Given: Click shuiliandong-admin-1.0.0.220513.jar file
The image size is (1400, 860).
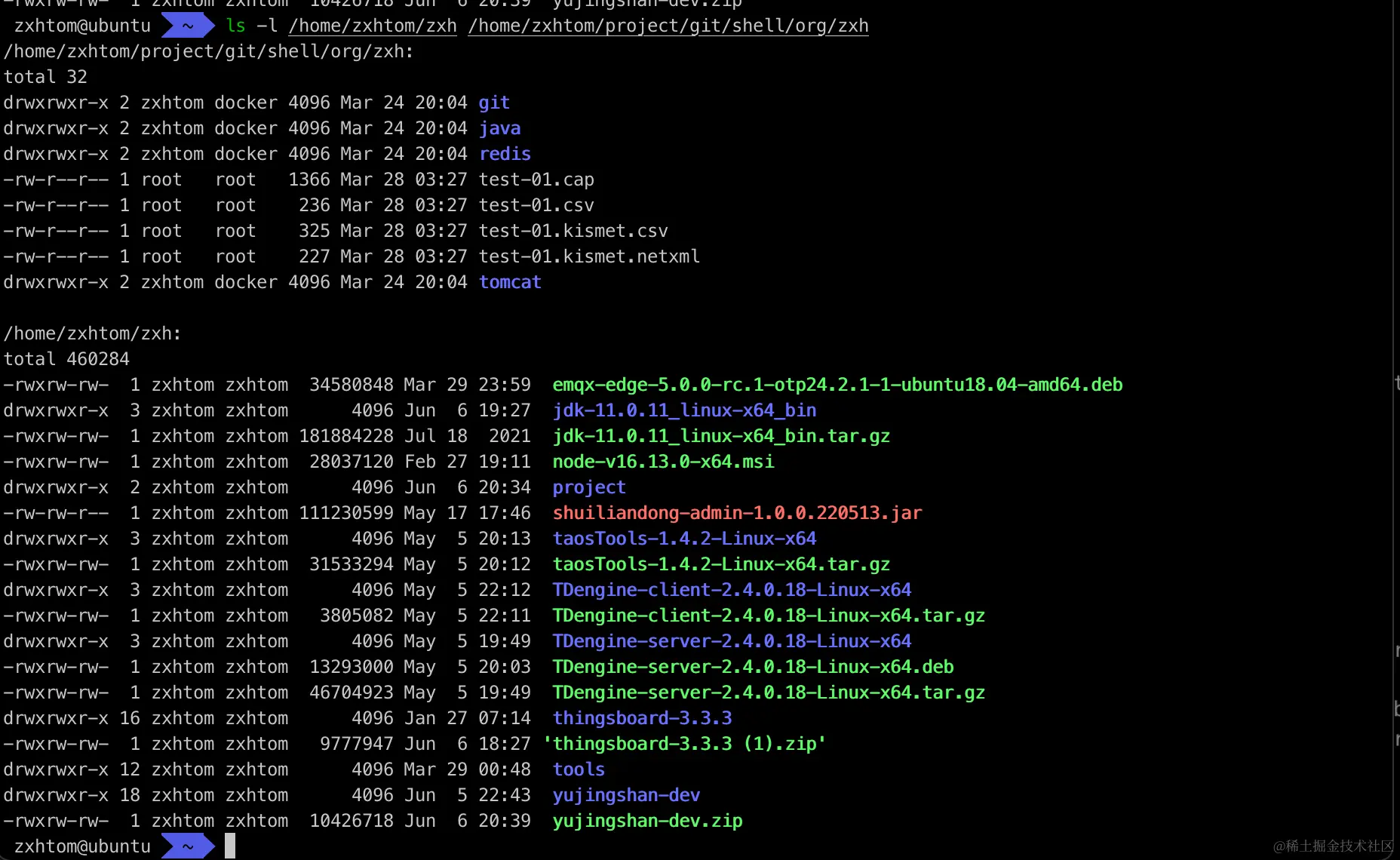Looking at the screenshot, I should coord(737,513).
